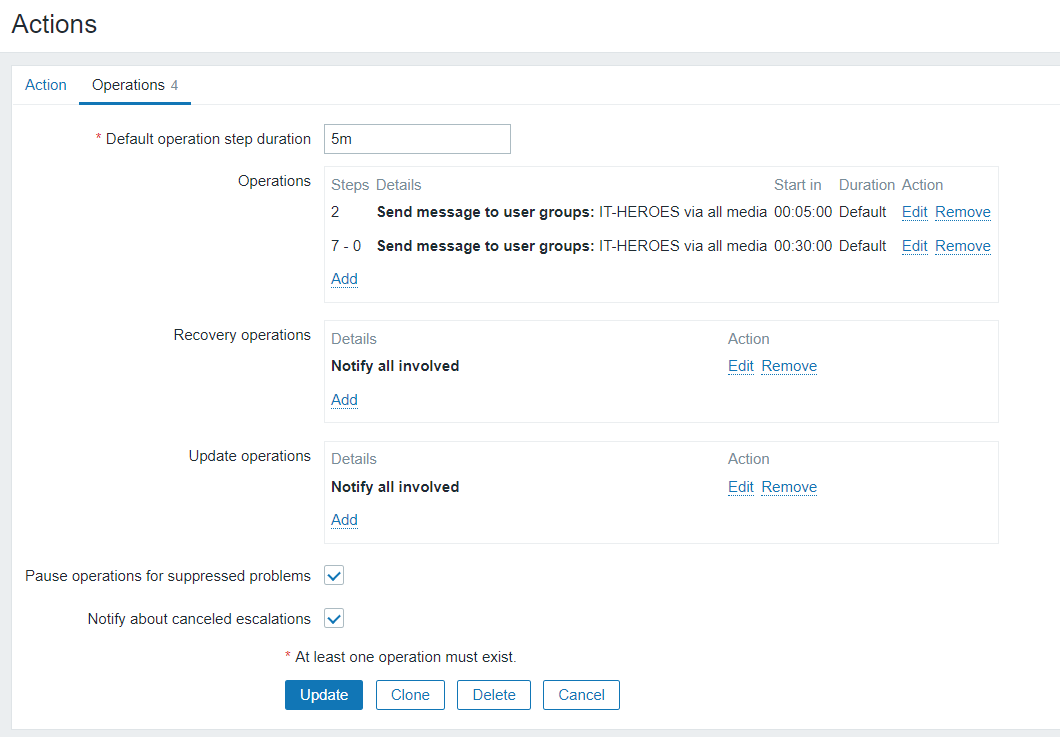Viewport: 1060px width, 737px height.
Task: Select the Operations tab
Action: pos(128,85)
